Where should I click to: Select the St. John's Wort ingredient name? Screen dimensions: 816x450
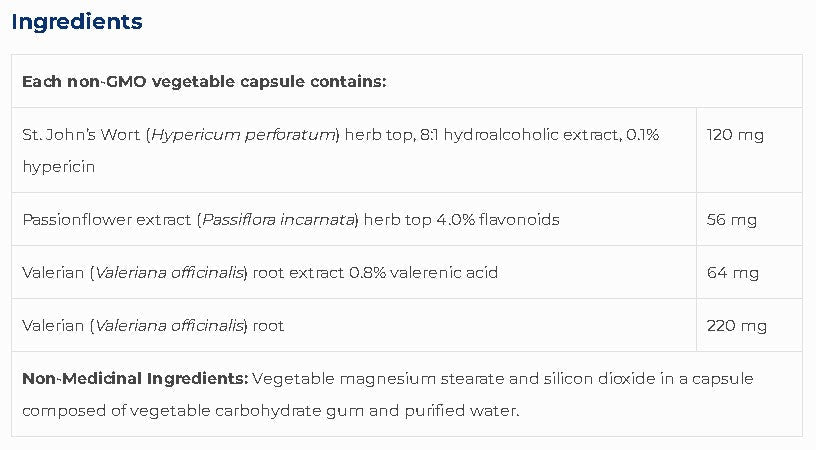click(x=83, y=134)
